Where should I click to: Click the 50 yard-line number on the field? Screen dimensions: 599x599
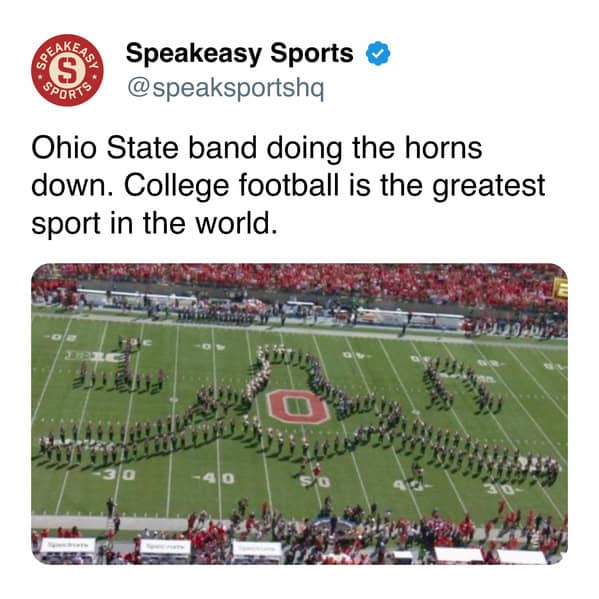click(x=314, y=482)
